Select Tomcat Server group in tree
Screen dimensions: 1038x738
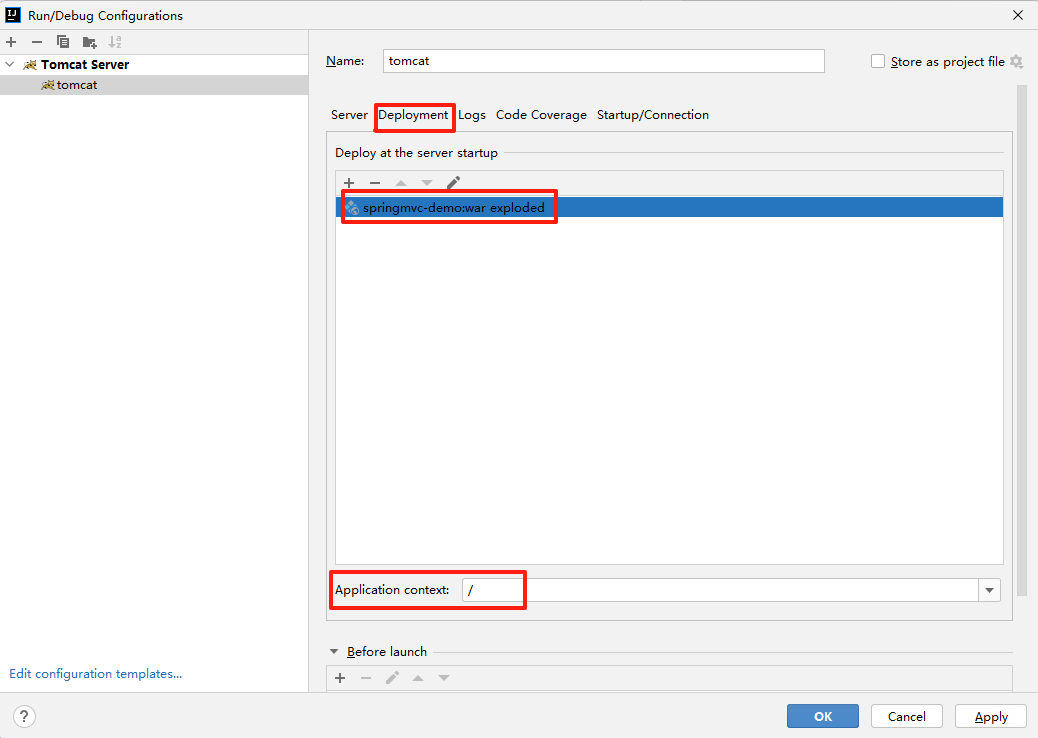point(85,64)
